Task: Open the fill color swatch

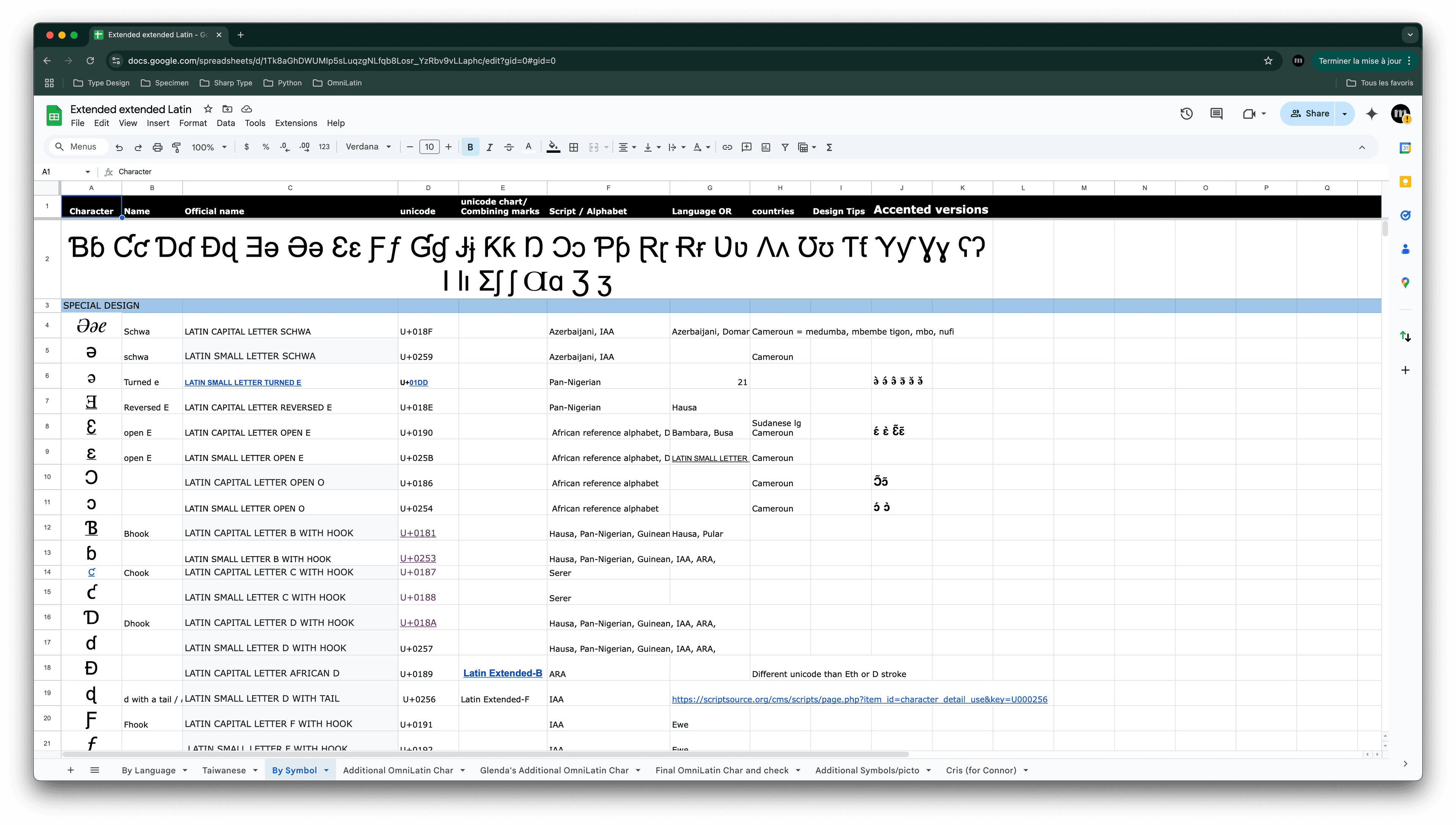Action: [553, 147]
